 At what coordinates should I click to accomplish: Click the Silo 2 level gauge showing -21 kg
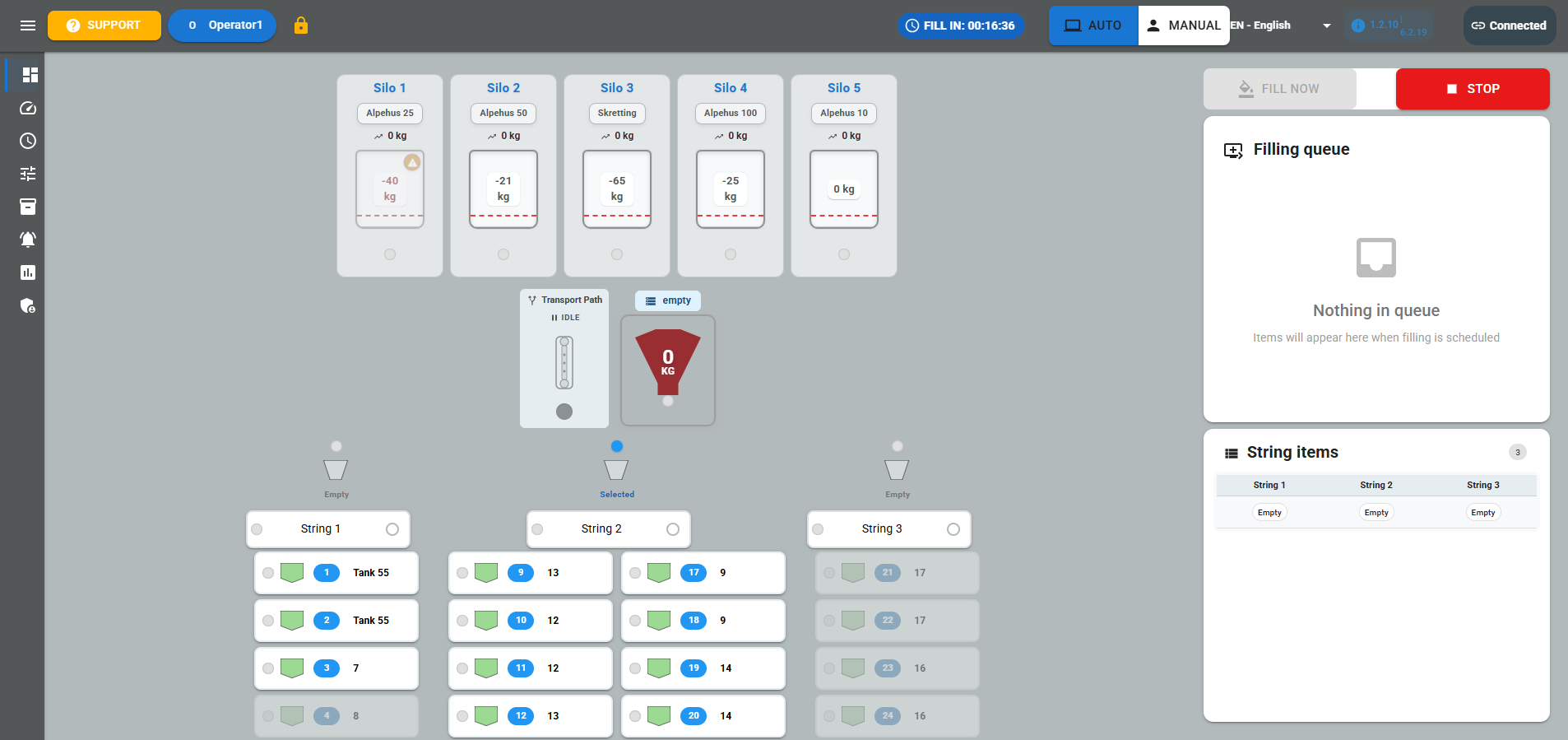point(503,189)
